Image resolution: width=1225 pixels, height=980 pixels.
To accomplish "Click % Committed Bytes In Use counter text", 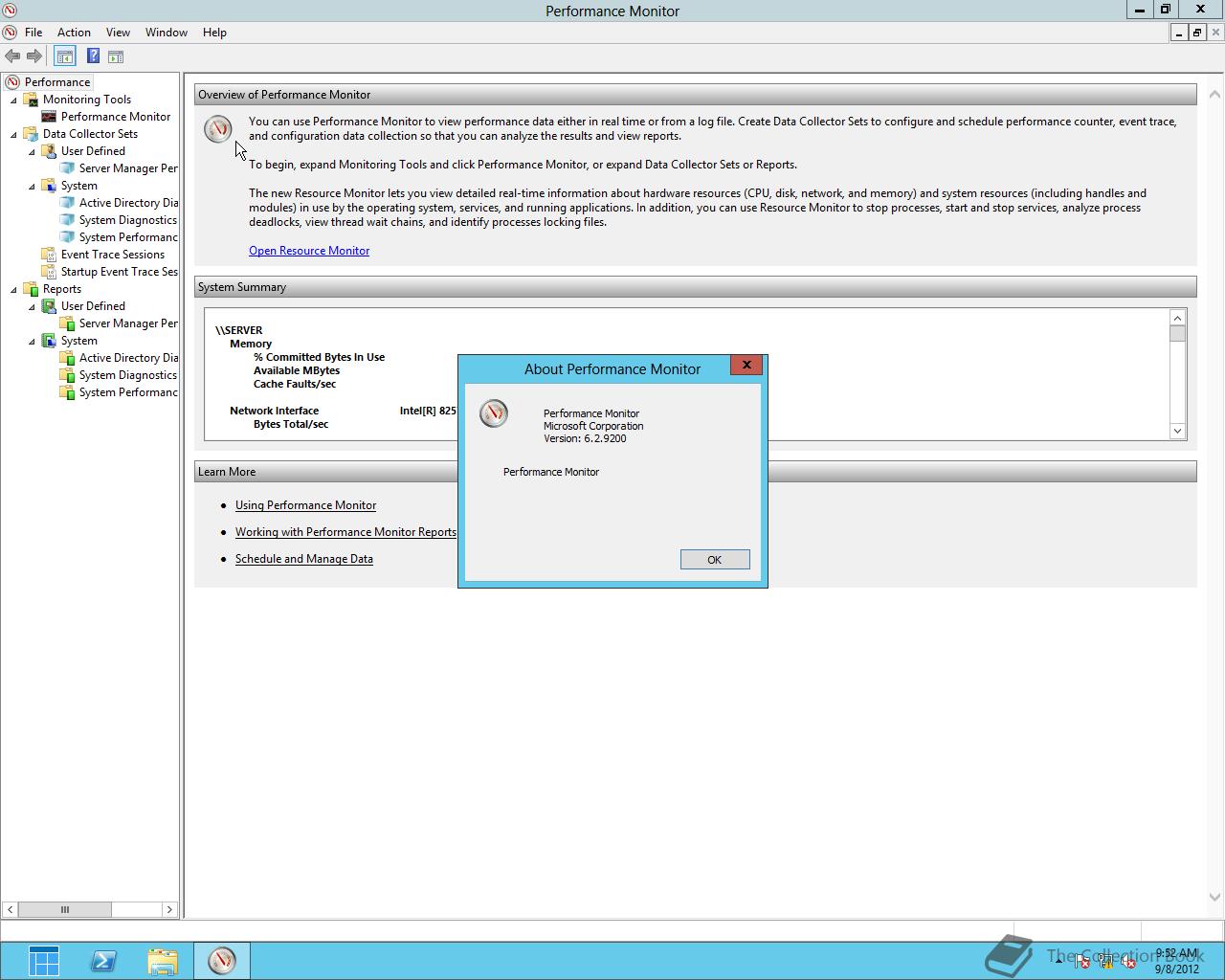I will pyautogui.click(x=319, y=357).
